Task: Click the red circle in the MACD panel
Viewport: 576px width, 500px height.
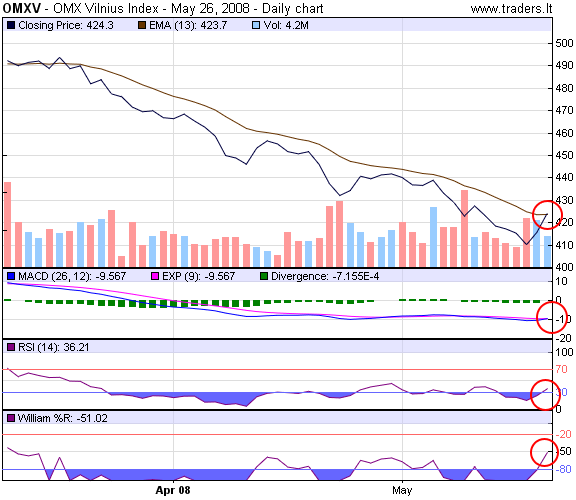Action: [x=552, y=317]
